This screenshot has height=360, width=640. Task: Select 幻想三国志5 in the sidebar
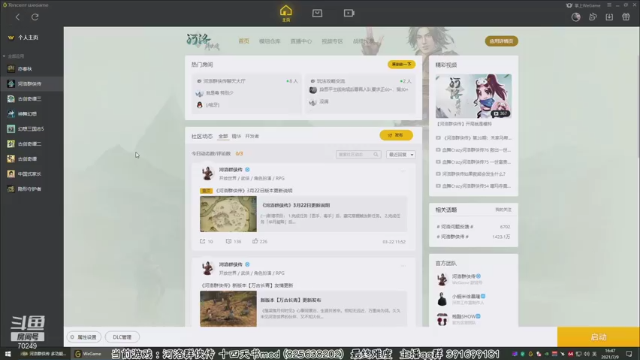[x=32, y=129]
